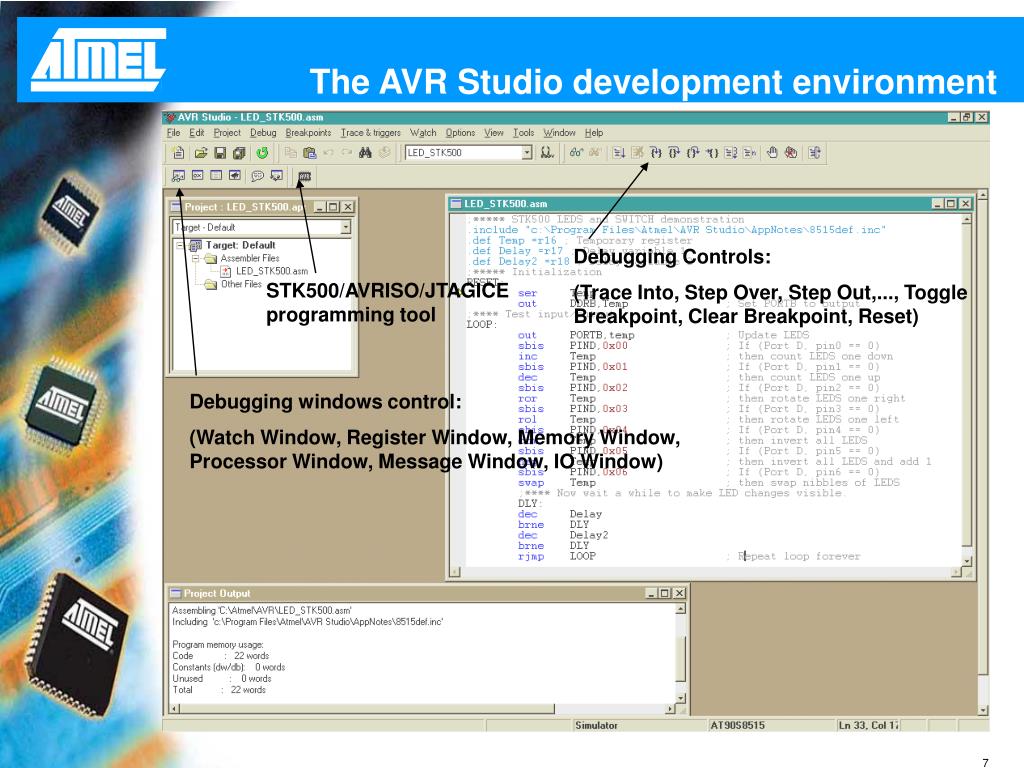Viewport: 1024px width, 768px height.
Task: Clear breakpoints with the crossed-out hand icon
Action: coord(791,153)
